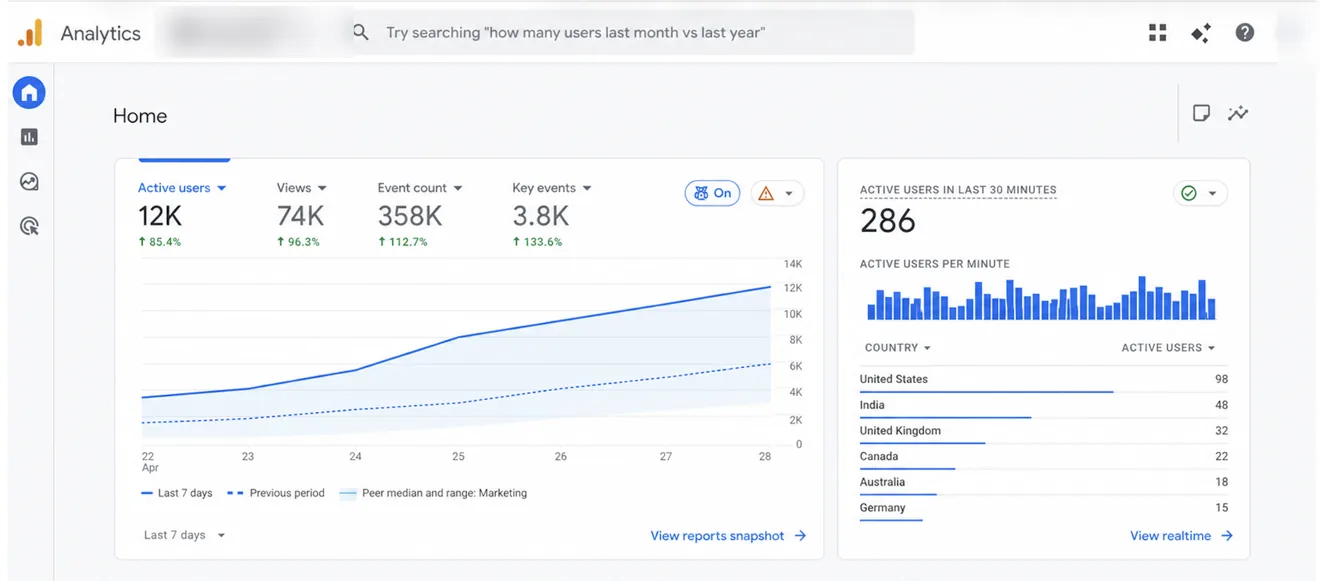Click View realtime link
This screenshot has height=581, width=1320.
(1181, 536)
